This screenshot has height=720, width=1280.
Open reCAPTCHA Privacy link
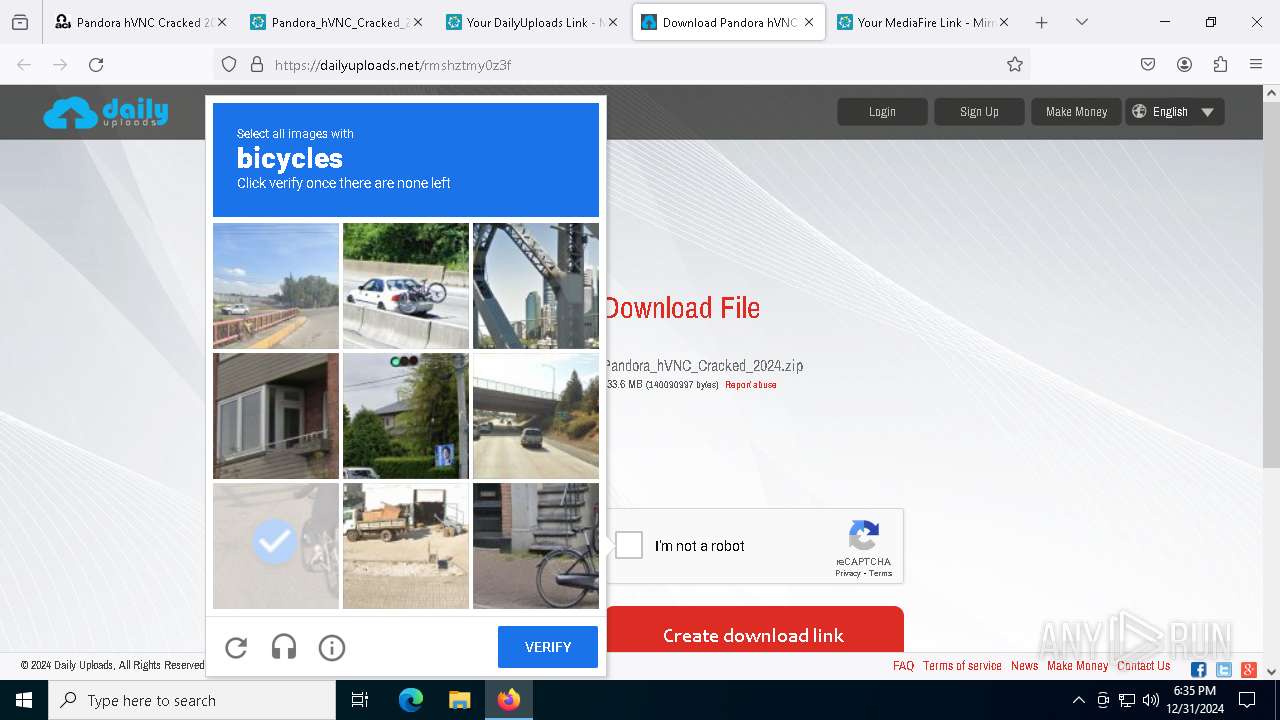(848, 573)
